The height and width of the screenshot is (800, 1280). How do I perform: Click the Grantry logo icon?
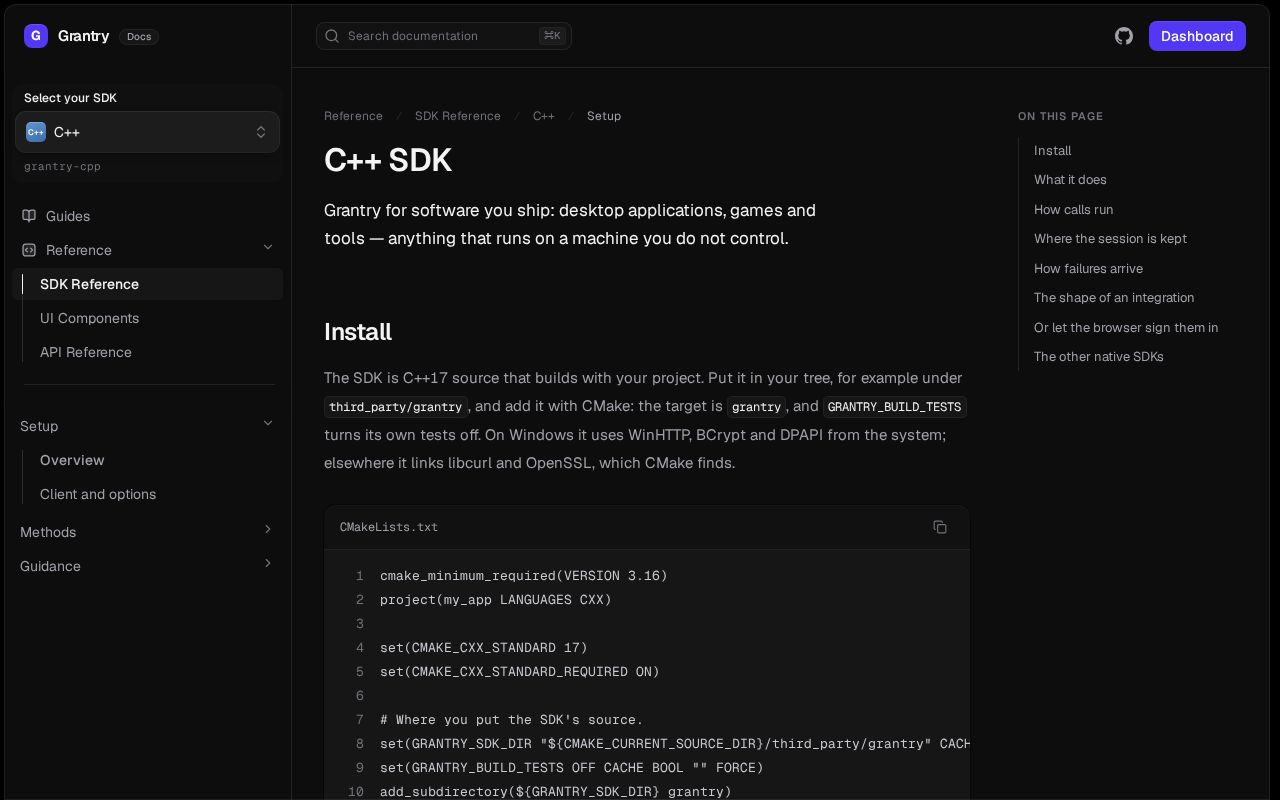click(x=36, y=36)
